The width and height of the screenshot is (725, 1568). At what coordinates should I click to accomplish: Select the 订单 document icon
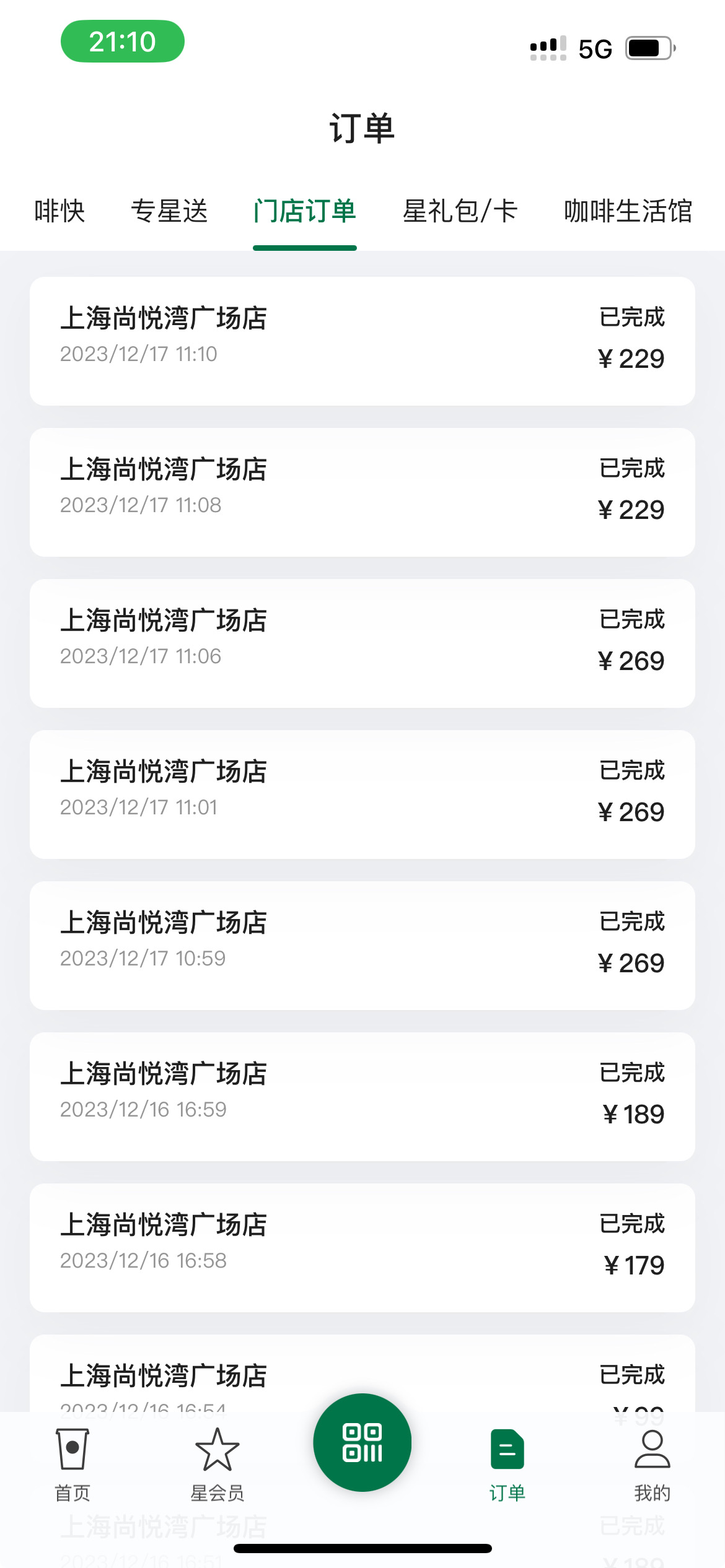[x=507, y=1449]
